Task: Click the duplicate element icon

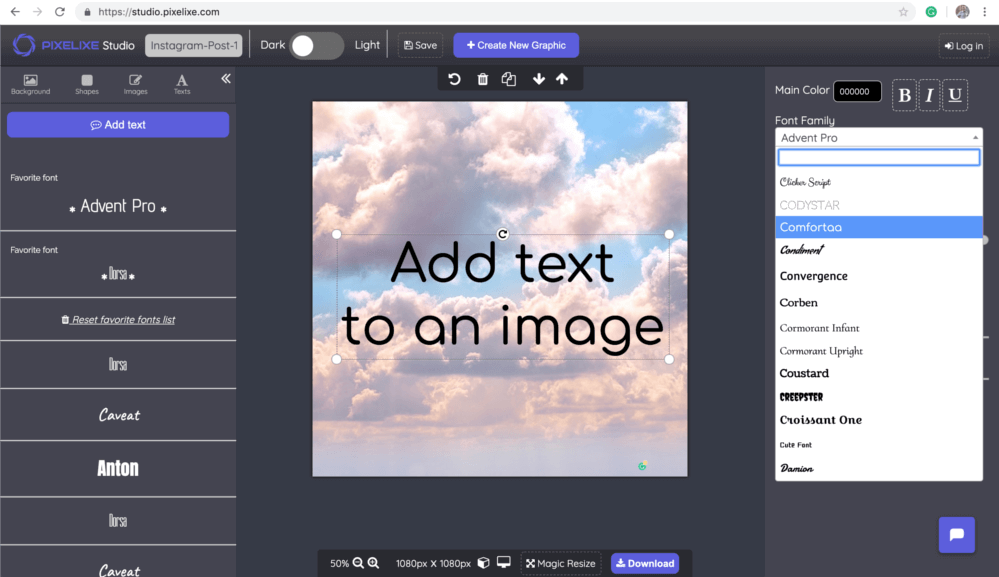Action: (x=509, y=79)
